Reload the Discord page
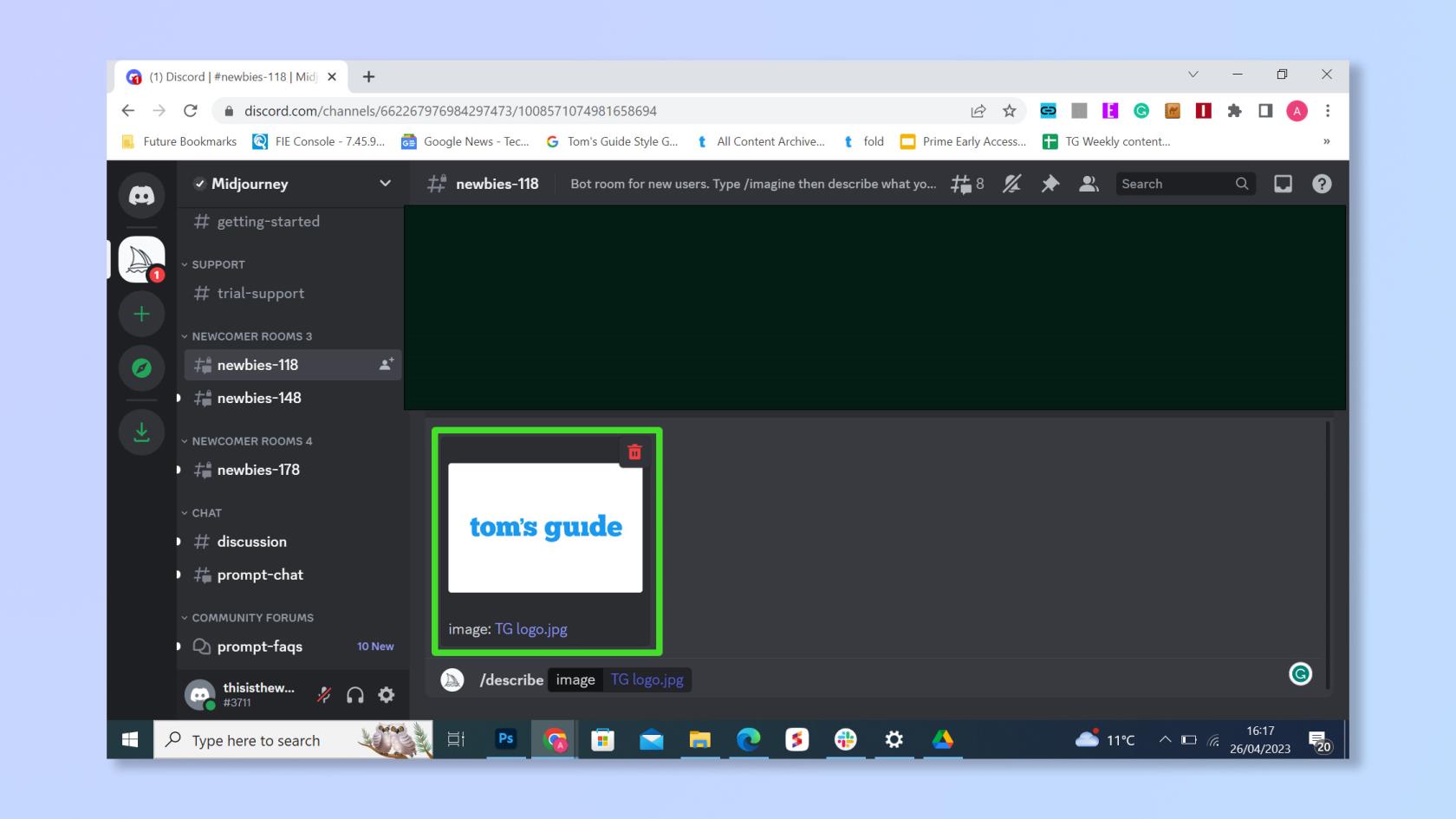This screenshot has height=819, width=1456. point(190,111)
